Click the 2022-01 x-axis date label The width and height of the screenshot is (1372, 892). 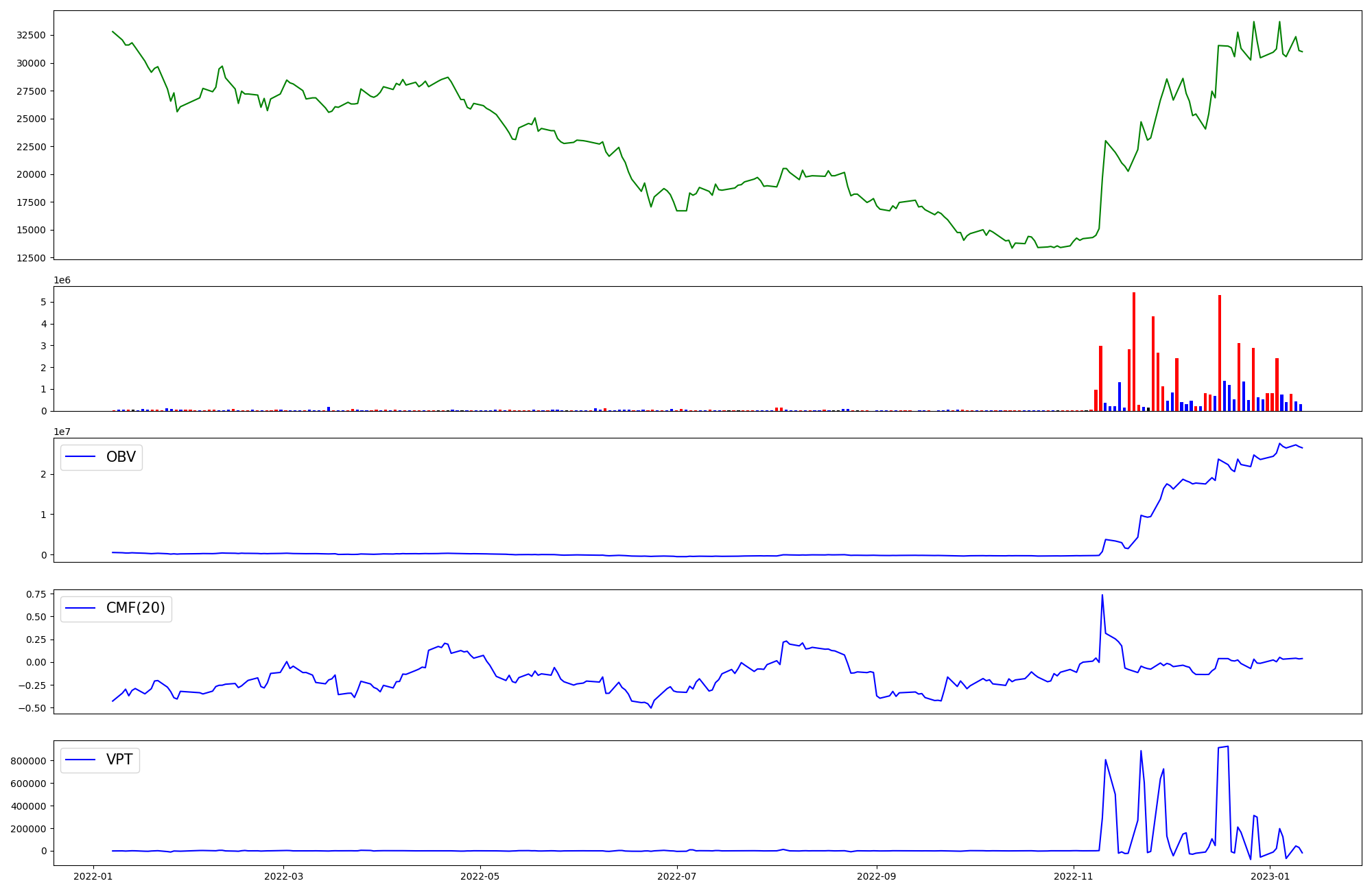coord(93,876)
